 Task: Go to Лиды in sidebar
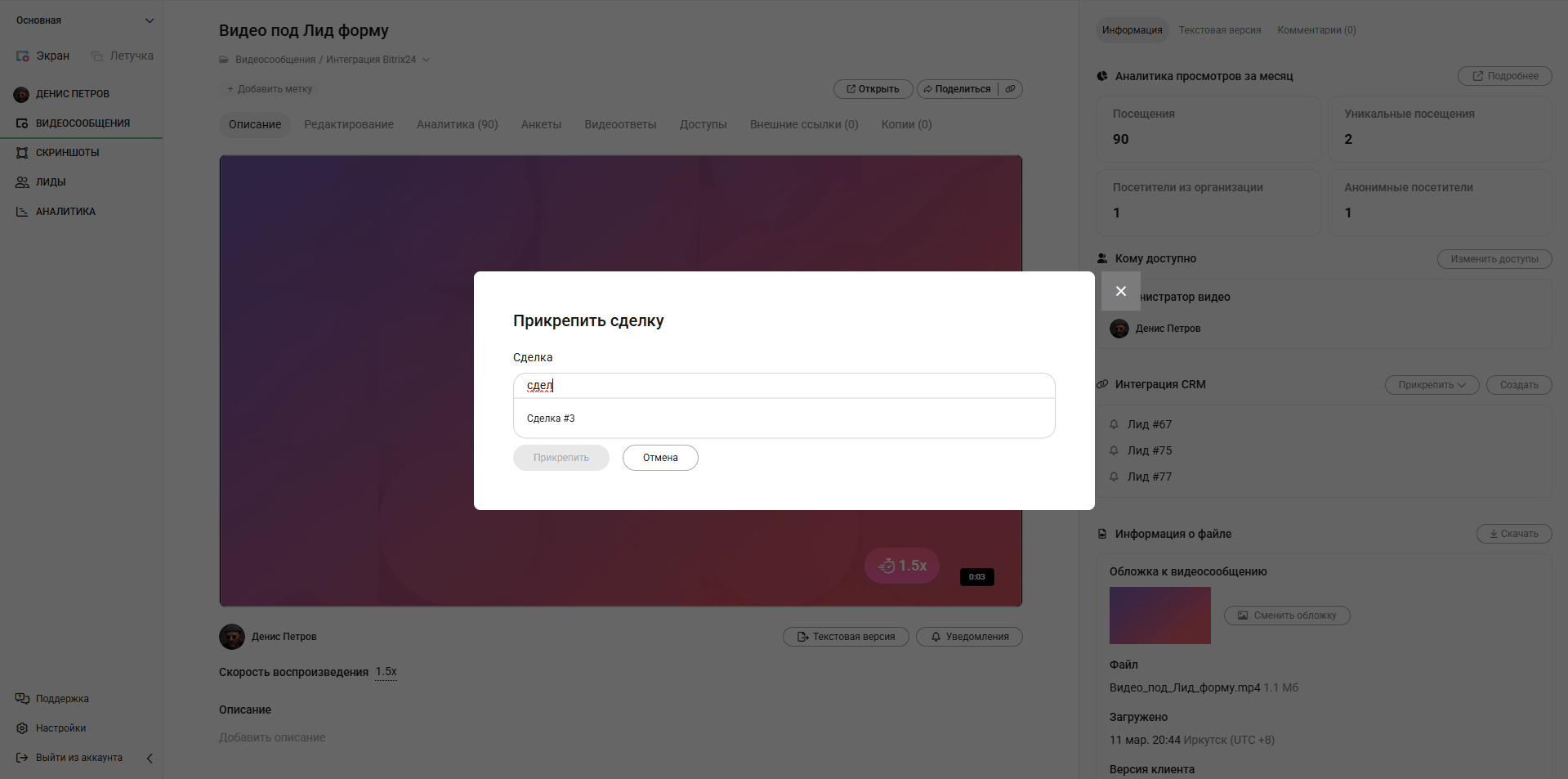(51, 182)
